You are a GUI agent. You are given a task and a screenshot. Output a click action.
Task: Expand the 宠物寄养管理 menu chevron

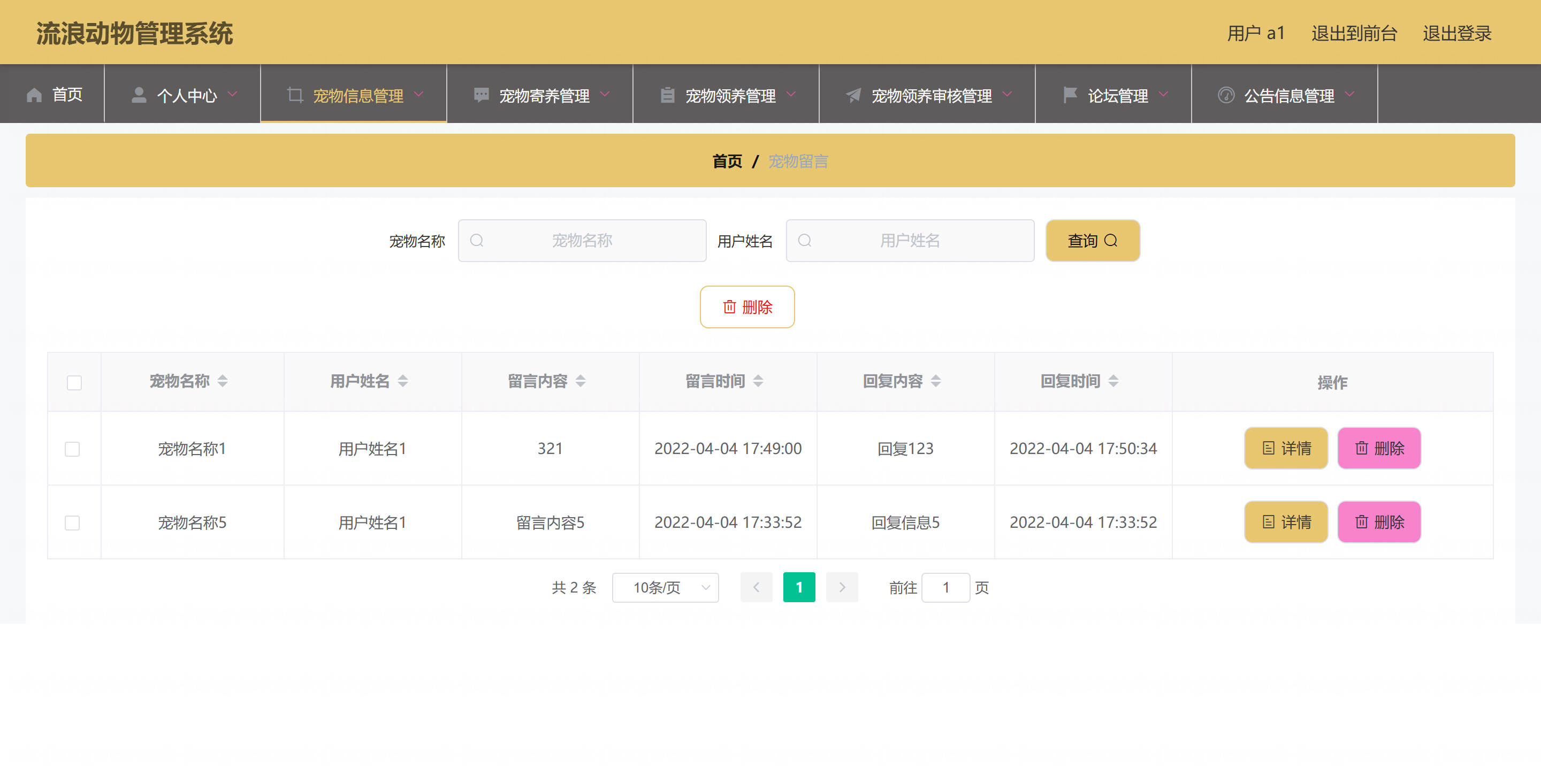pos(605,95)
